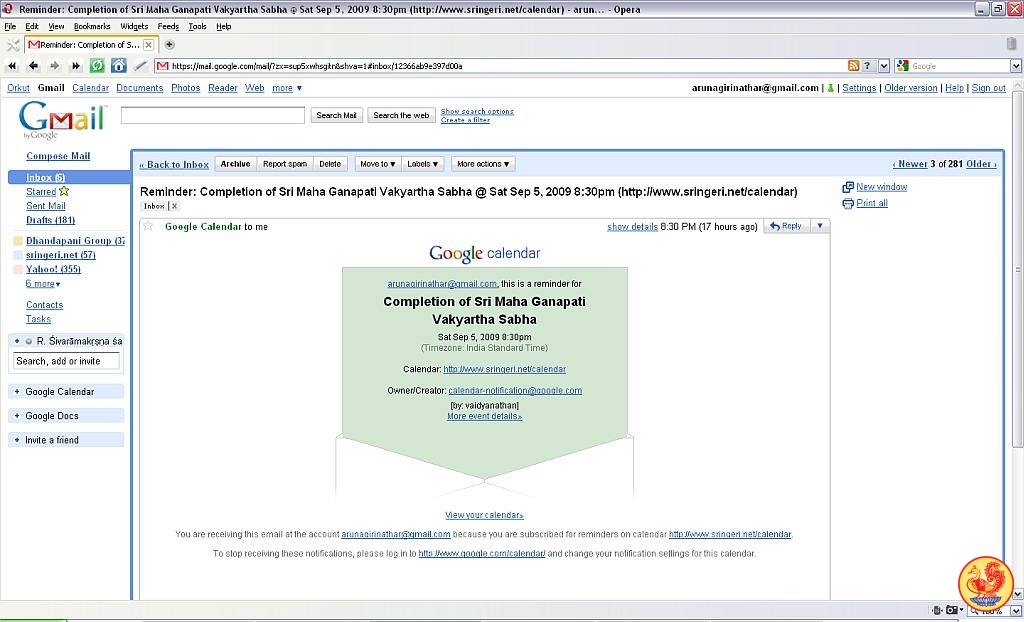This screenshot has width=1024, height=622.
Task: Open the Tools menu
Action: coord(197,27)
